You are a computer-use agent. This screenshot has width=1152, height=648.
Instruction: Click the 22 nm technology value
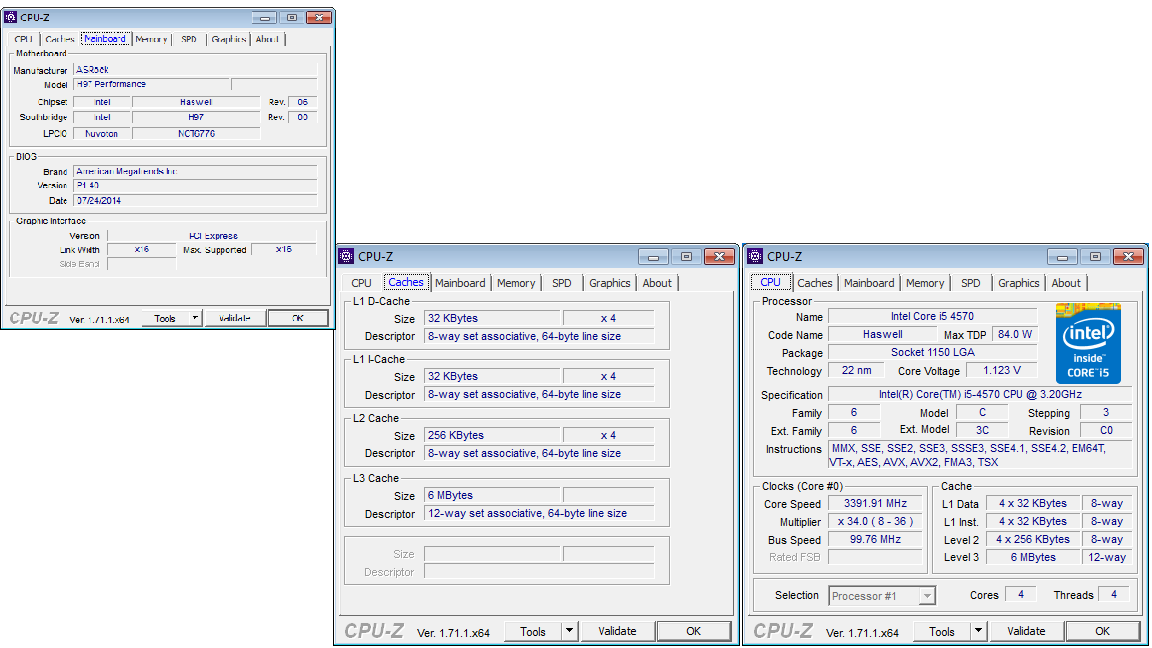[857, 370]
